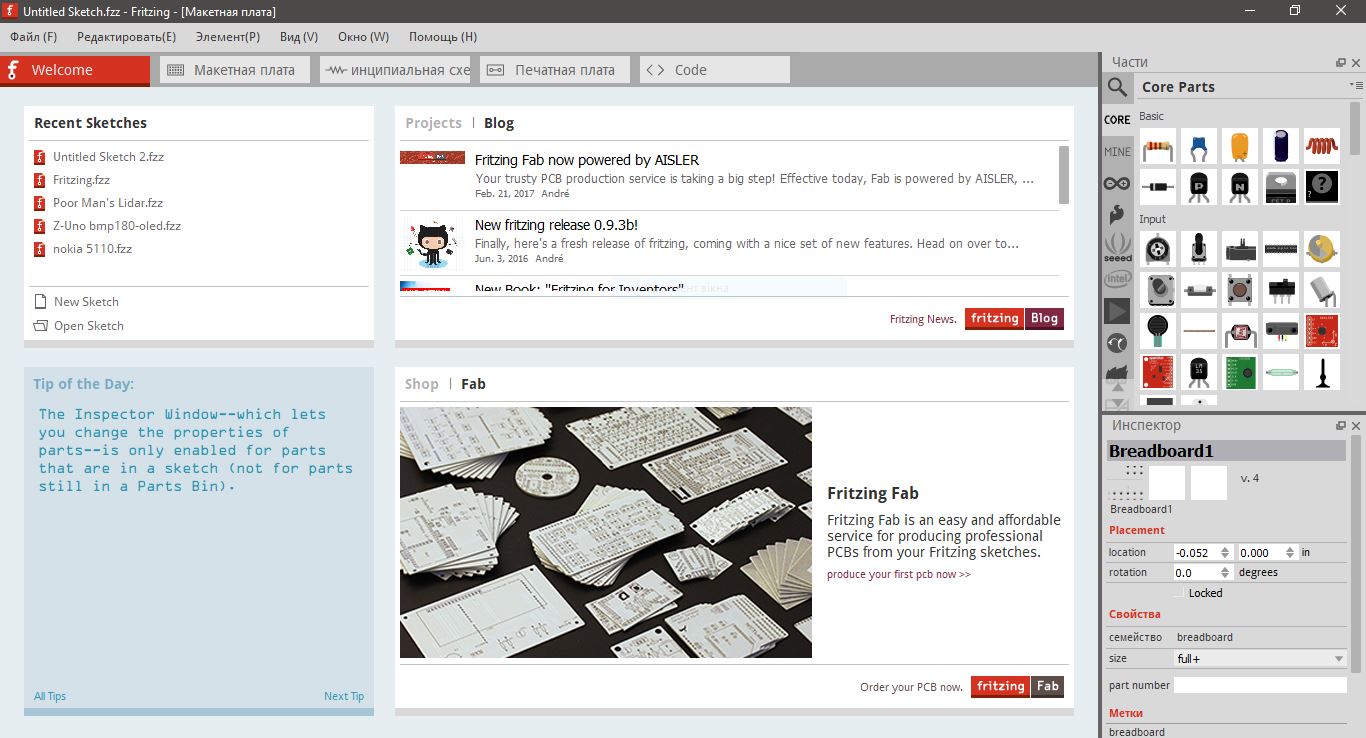Switch to the Макетная плата tab

pos(235,70)
